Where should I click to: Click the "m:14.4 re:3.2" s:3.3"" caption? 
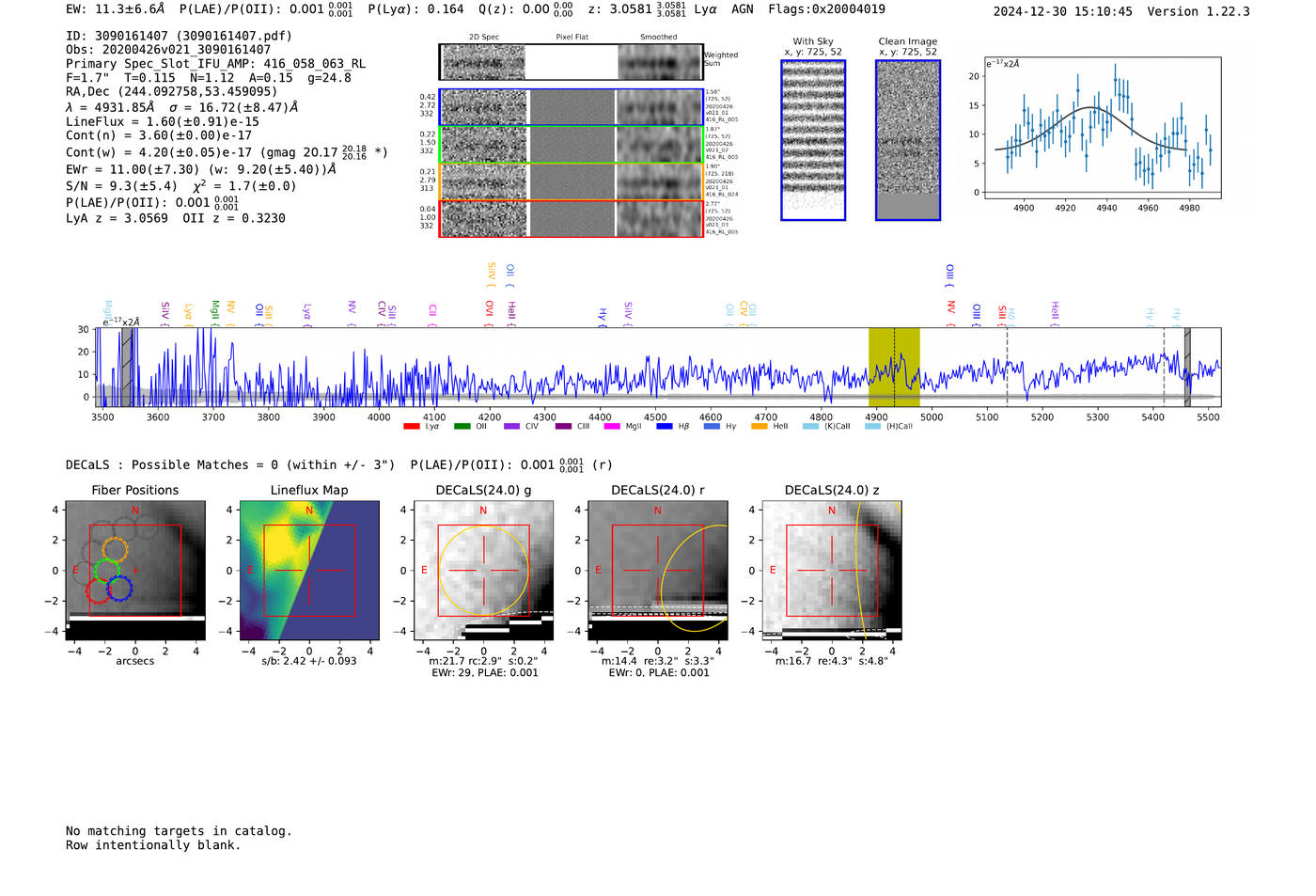[x=658, y=661]
